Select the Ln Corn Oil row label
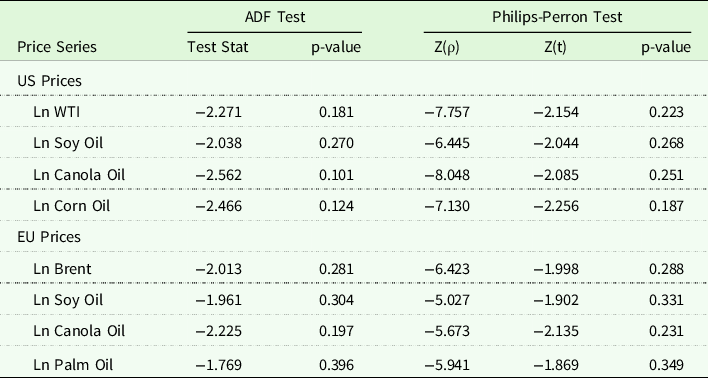 pyautogui.click(x=71, y=205)
